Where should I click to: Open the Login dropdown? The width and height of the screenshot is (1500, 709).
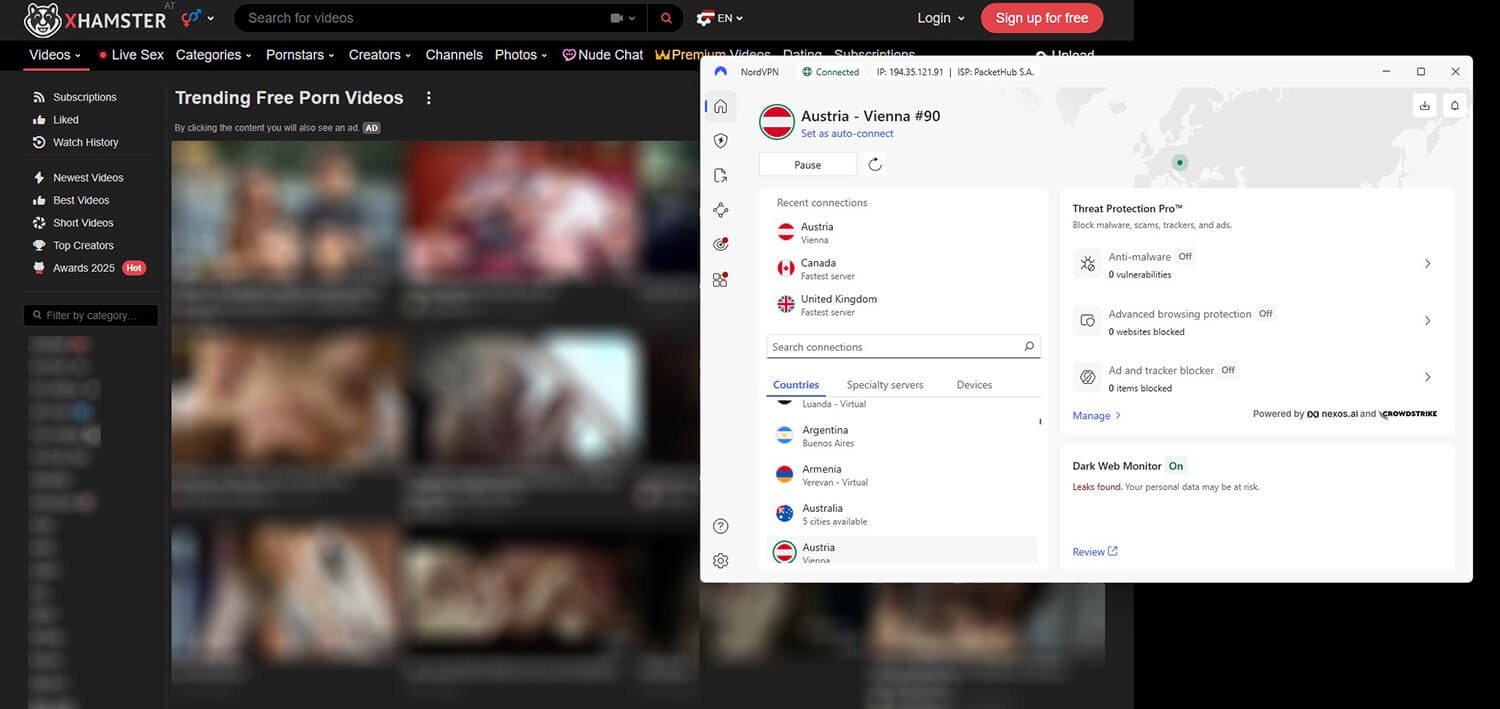click(941, 18)
